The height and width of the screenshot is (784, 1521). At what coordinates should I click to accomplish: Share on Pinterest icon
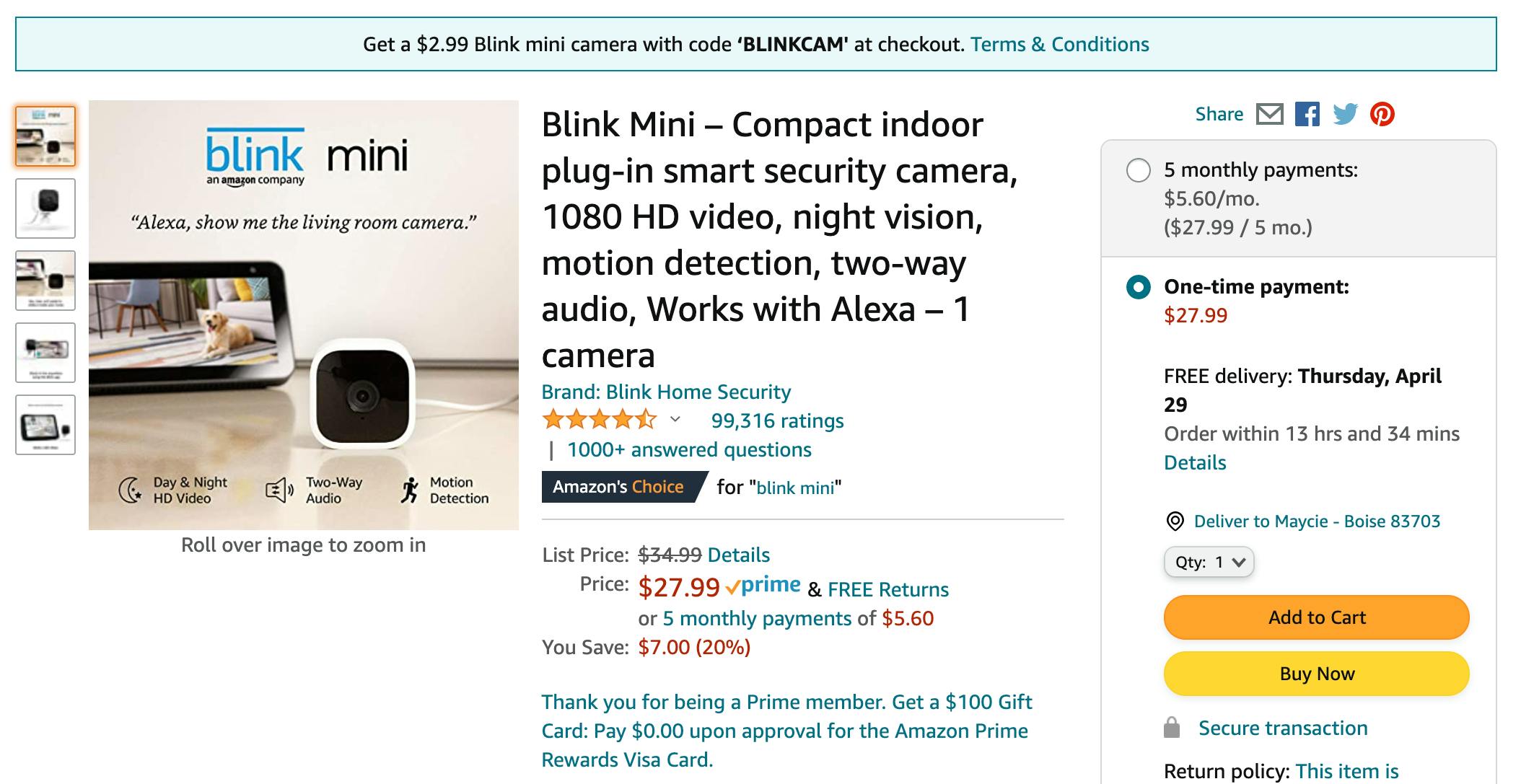1382,115
